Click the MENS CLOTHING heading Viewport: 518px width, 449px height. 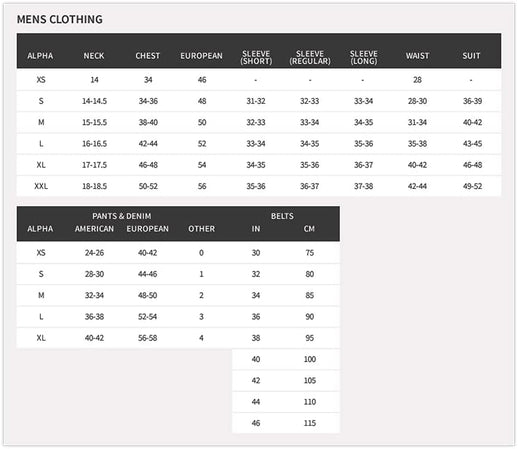60,19
